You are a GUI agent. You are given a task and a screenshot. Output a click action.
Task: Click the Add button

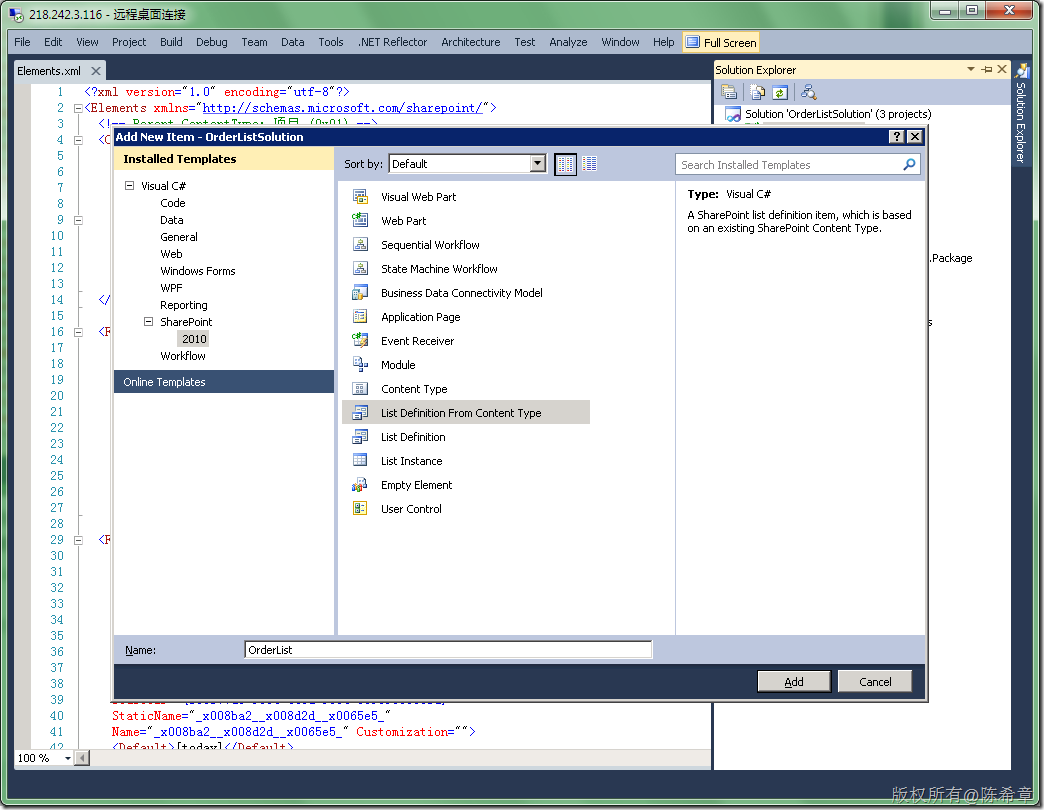[x=794, y=682]
